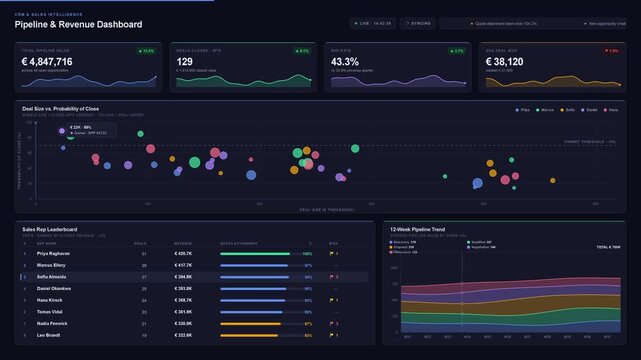This screenshot has width=641, height=360.
Task: Click the red down-trend badge on Avg Deal Size
Action: pyautogui.click(x=611, y=51)
